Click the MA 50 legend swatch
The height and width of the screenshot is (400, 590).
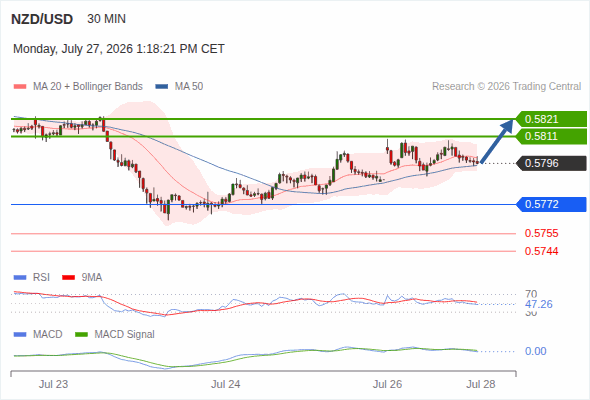click(x=162, y=87)
